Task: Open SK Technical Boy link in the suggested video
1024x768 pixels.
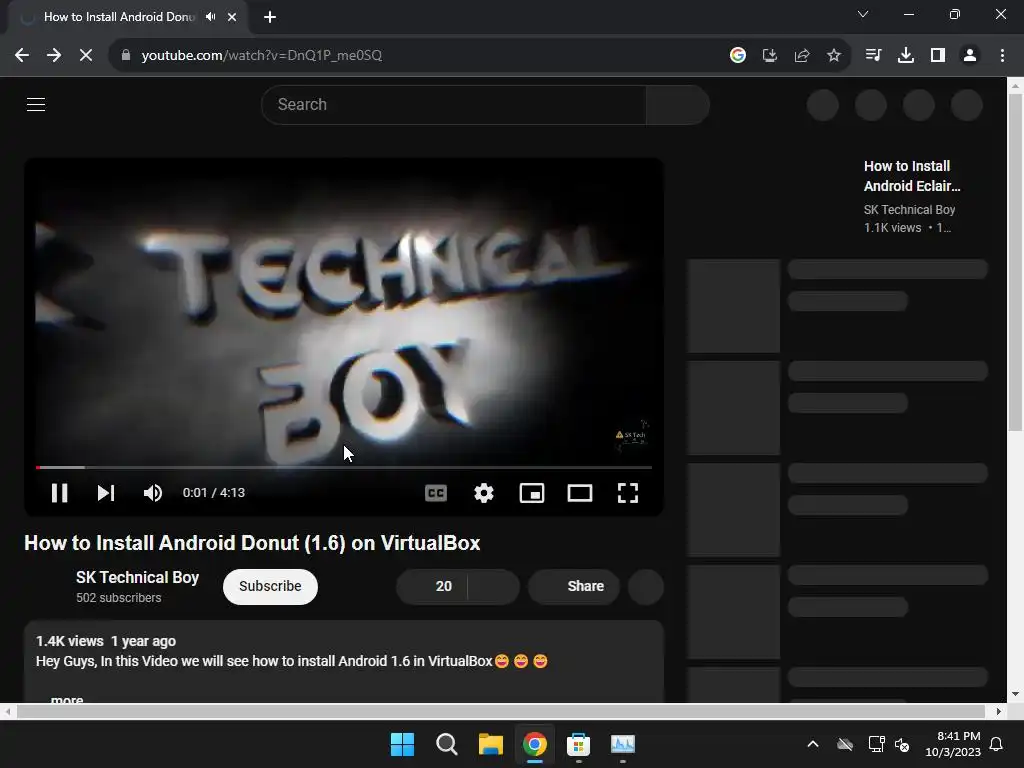Action: pyautogui.click(x=909, y=210)
